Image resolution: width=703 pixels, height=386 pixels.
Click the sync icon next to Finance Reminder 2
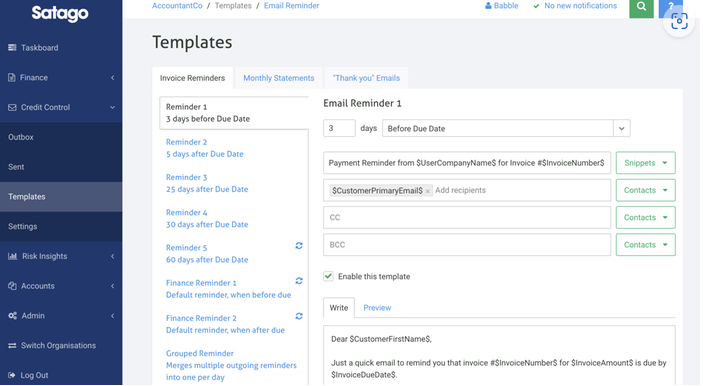coord(299,316)
